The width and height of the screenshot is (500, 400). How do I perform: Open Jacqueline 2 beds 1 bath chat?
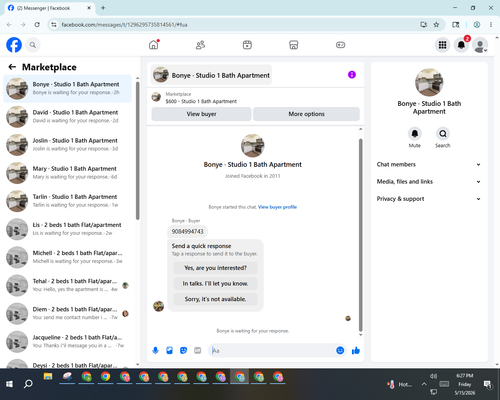[x=67, y=341]
